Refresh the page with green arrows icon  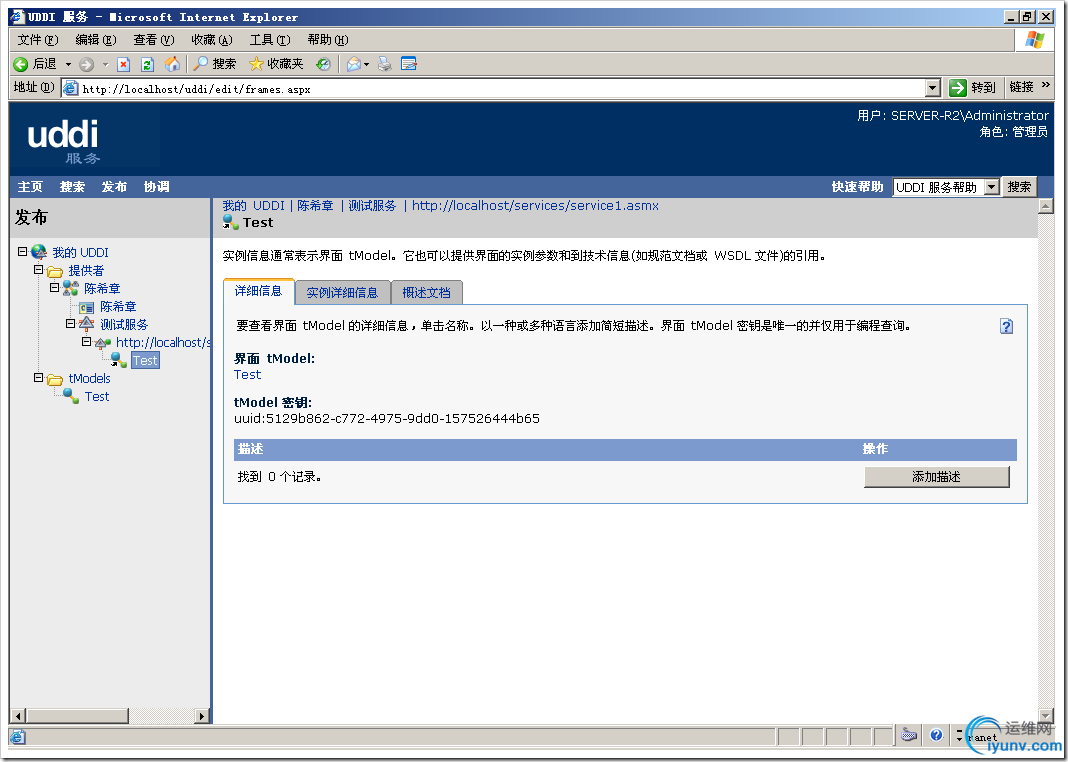tap(146, 65)
